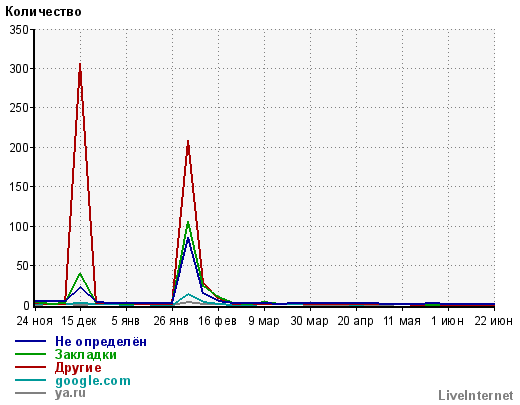Click the 15 дек x-axis label
520x405 pixels.
(x=79, y=321)
